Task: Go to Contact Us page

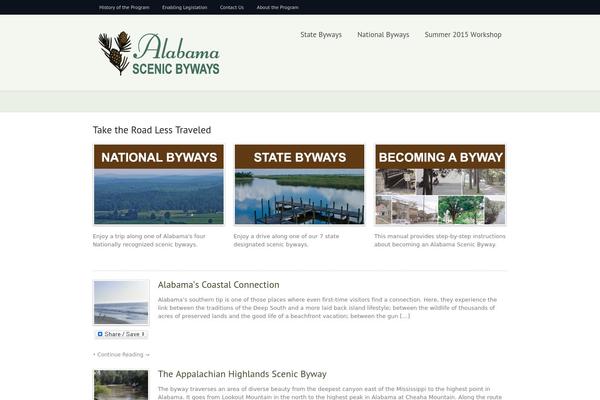Action: [232, 7]
